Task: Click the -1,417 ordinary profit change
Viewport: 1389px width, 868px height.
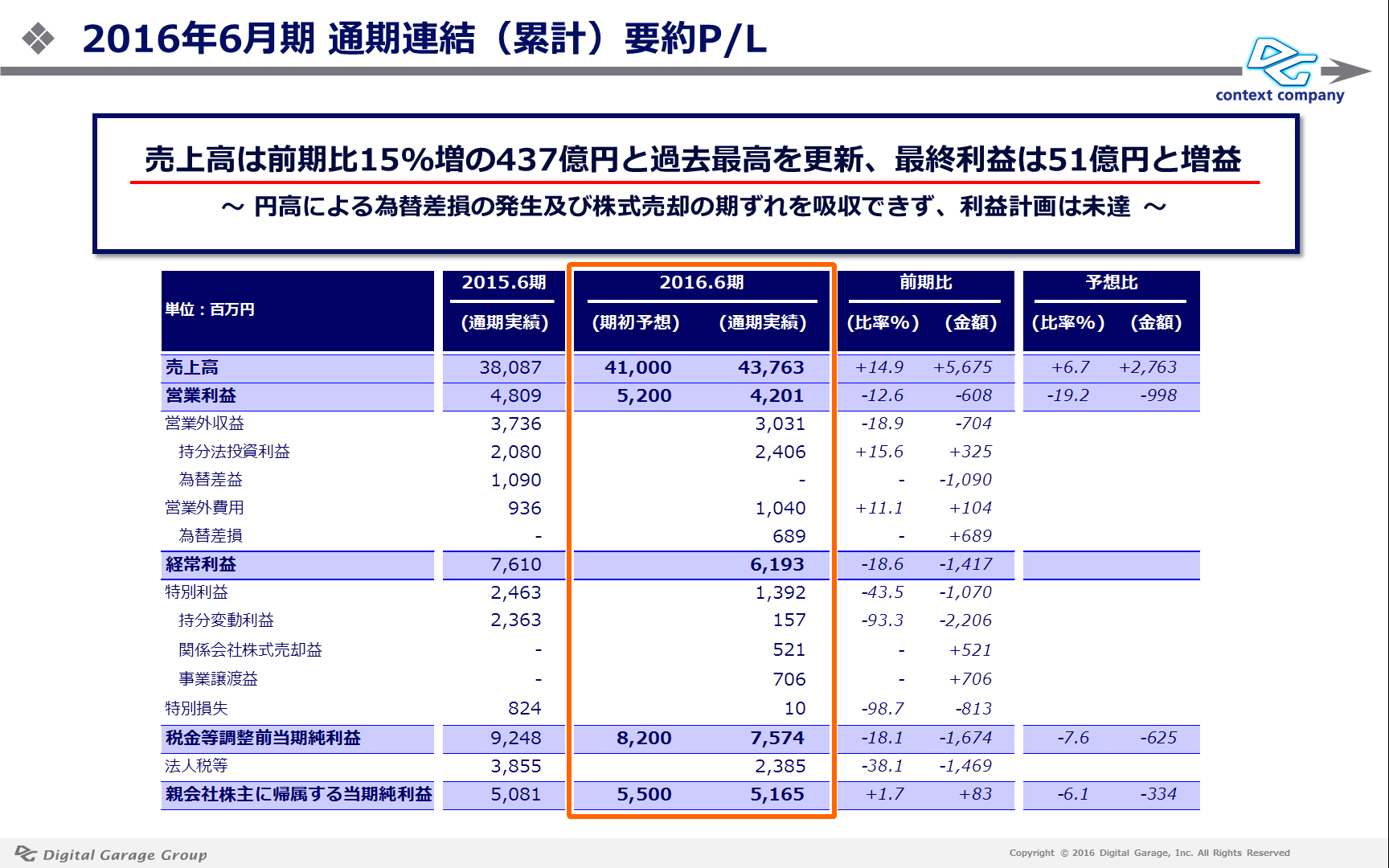Action: tap(965, 564)
